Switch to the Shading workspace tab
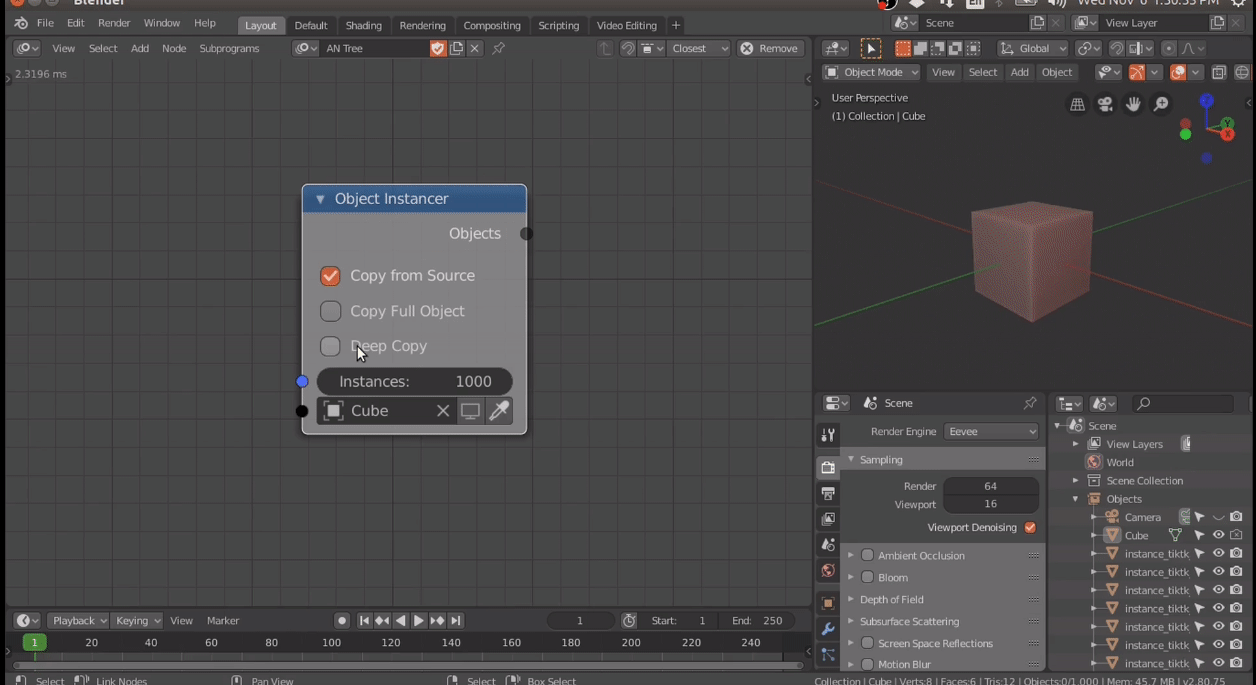 363,25
